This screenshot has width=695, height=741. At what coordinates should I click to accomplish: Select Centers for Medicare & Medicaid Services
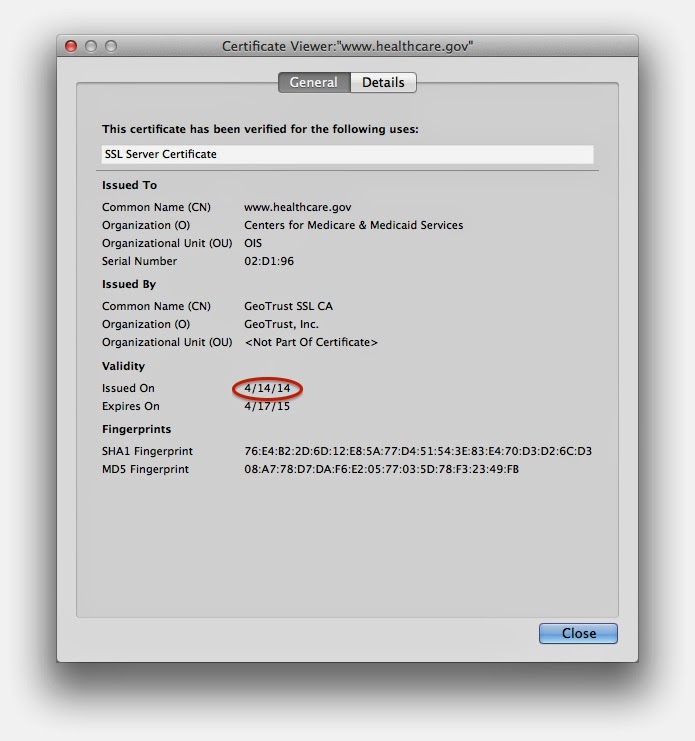(x=353, y=225)
